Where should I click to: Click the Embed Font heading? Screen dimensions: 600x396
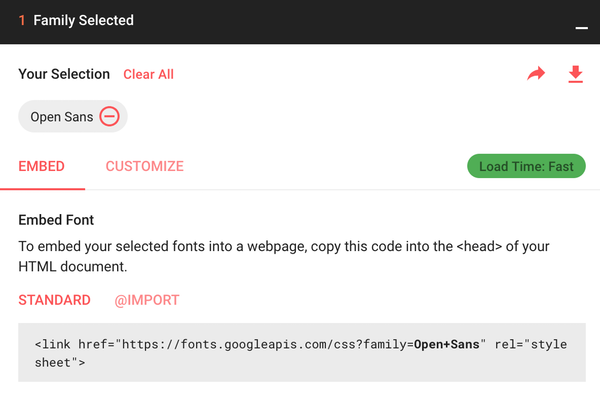[56, 220]
